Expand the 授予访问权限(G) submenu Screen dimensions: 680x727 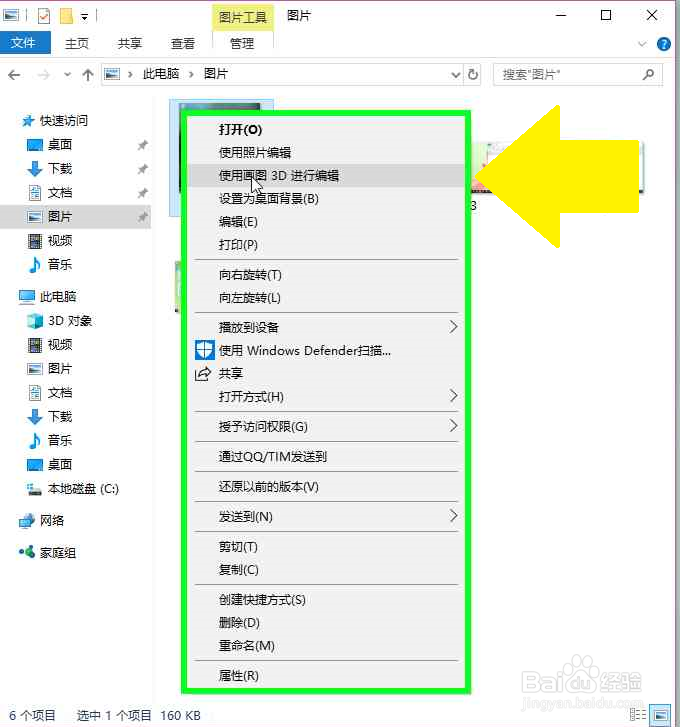pos(326,427)
